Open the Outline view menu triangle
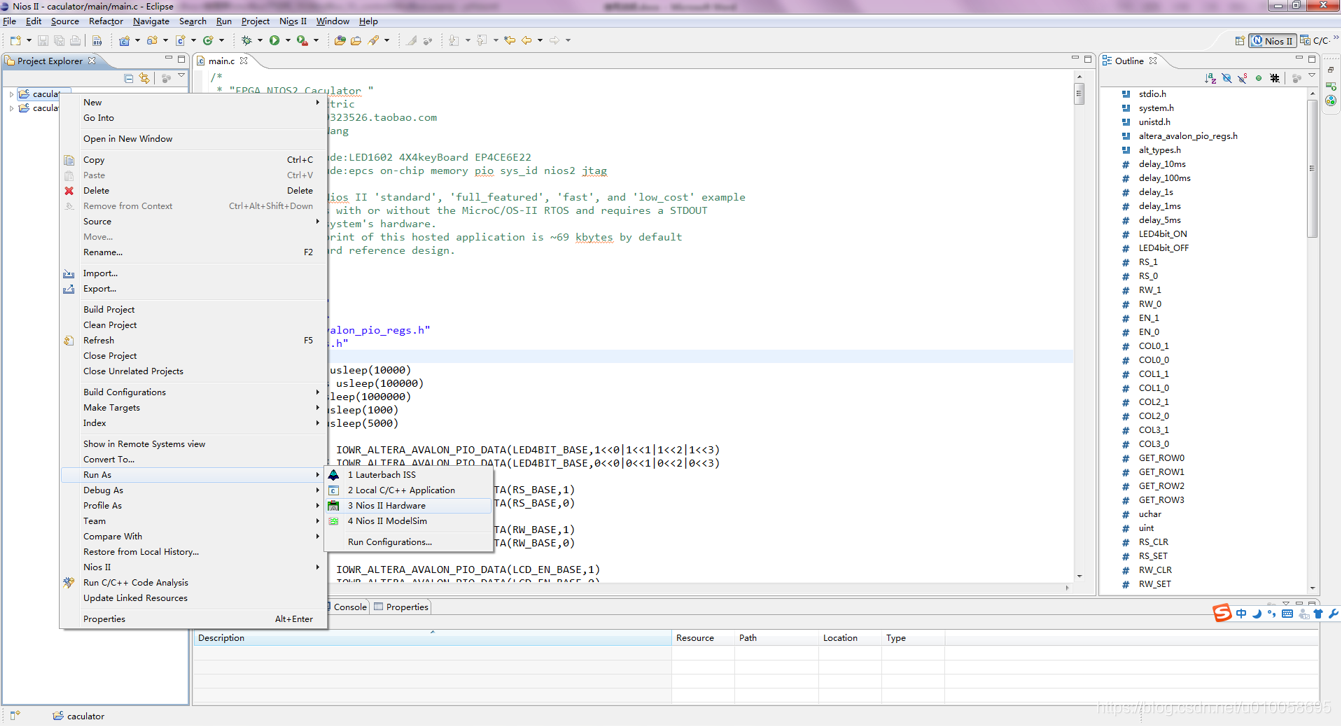The width and height of the screenshot is (1341, 726). click(1312, 75)
